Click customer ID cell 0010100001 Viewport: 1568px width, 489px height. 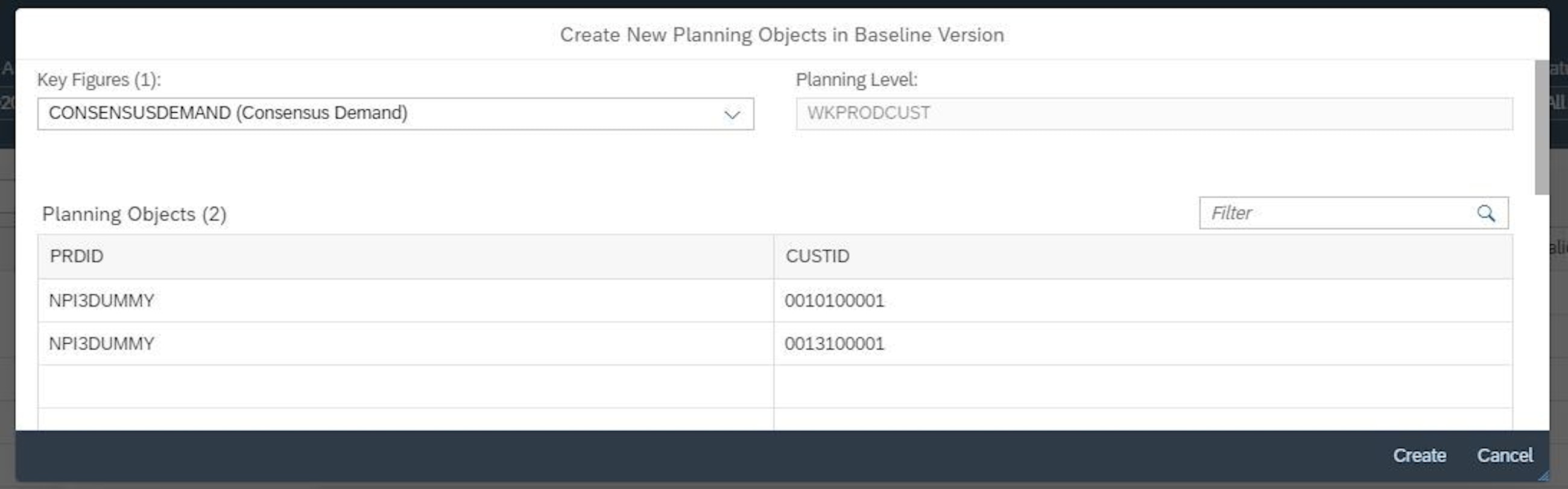[x=834, y=300]
